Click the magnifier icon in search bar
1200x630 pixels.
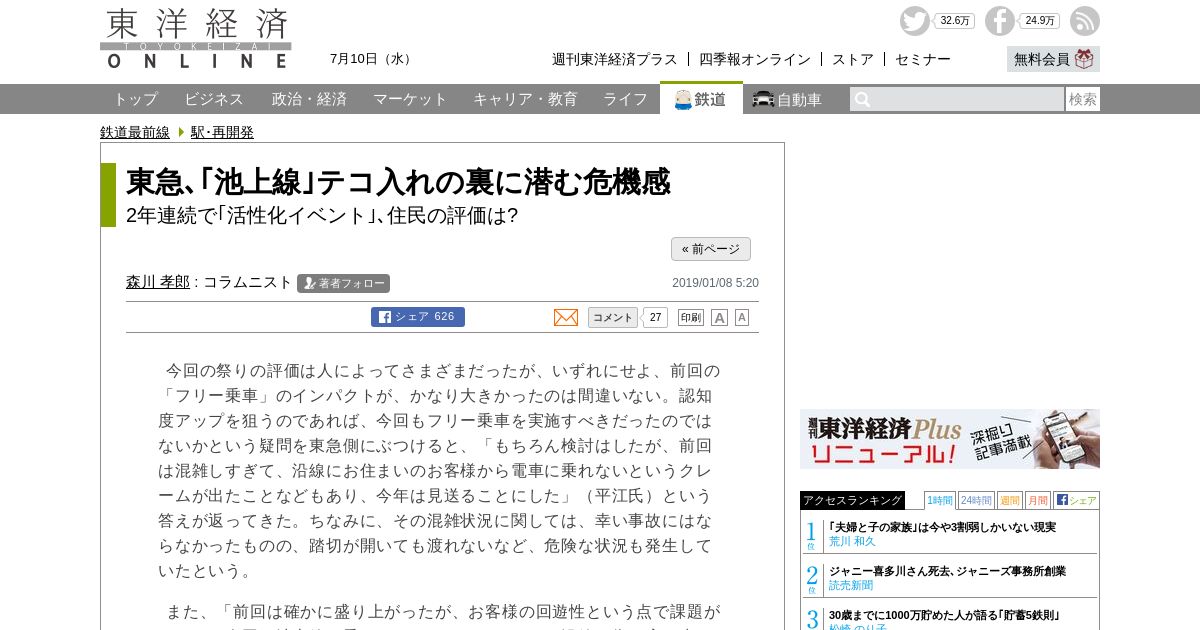point(862,99)
